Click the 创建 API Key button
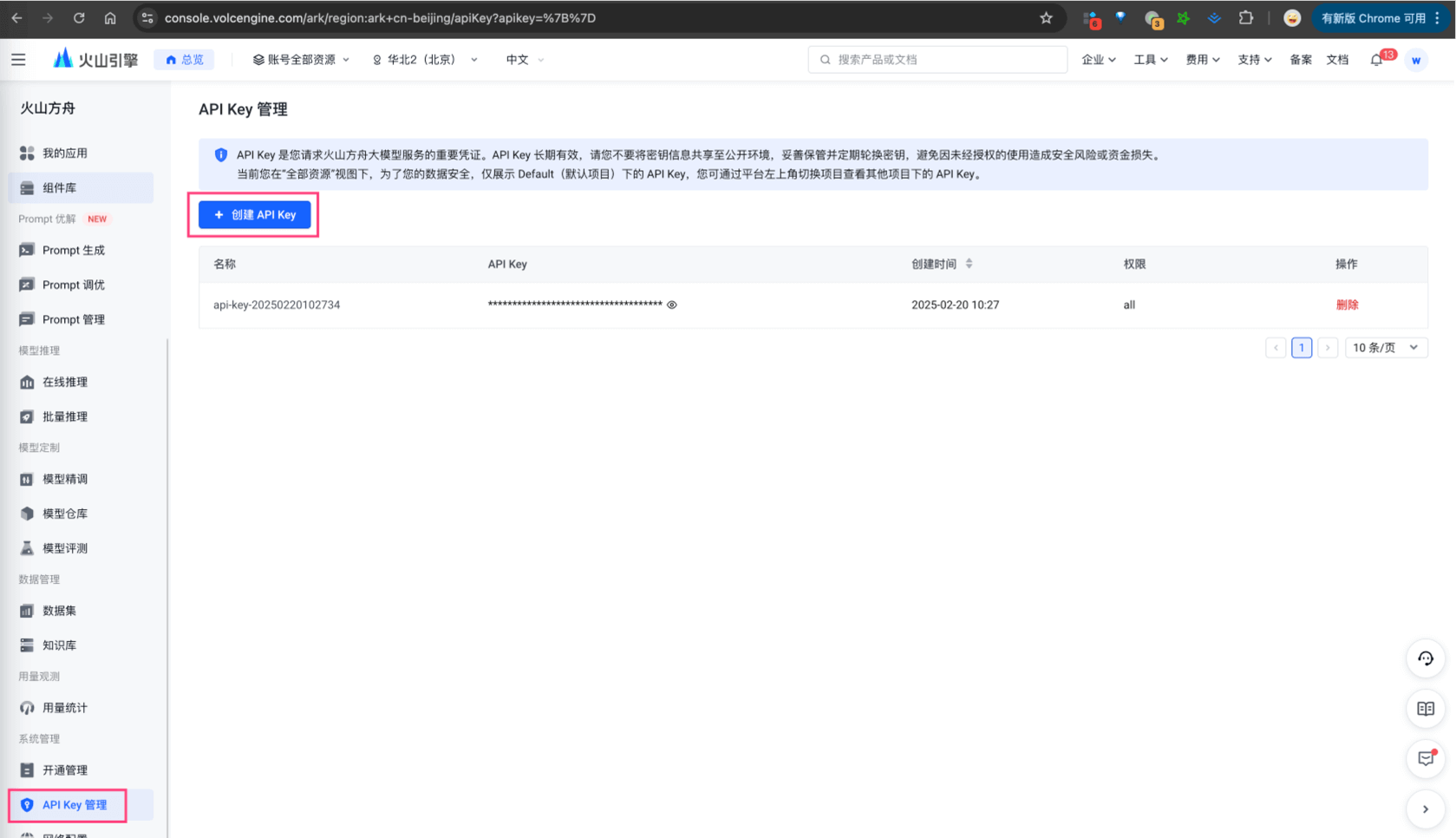Screen dimensions: 1456x838 (253, 214)
